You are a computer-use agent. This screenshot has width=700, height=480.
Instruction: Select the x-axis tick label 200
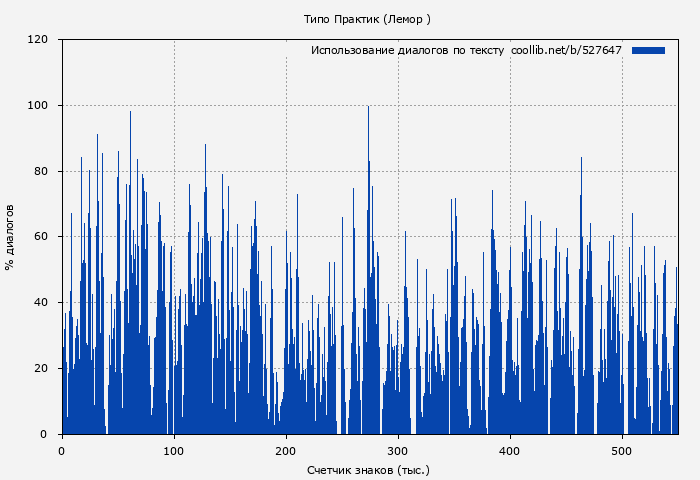pyautogui.click(x=286, y=450)
